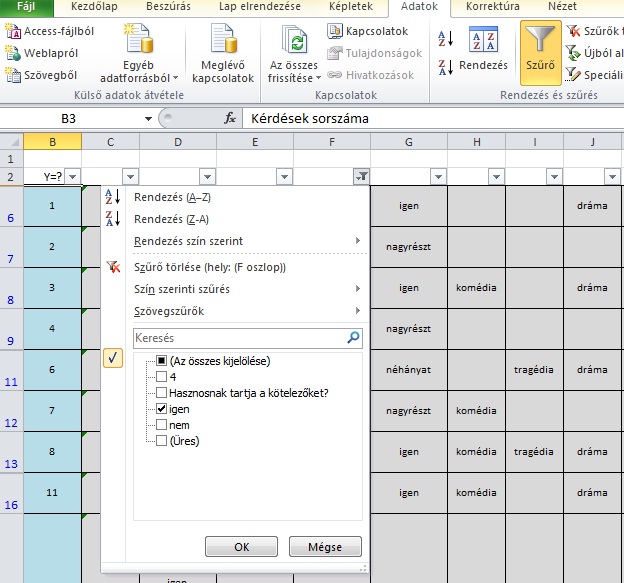Click the filter menu resize grip
The width and height of the screenshot is (624, 583).
(363, 569)
